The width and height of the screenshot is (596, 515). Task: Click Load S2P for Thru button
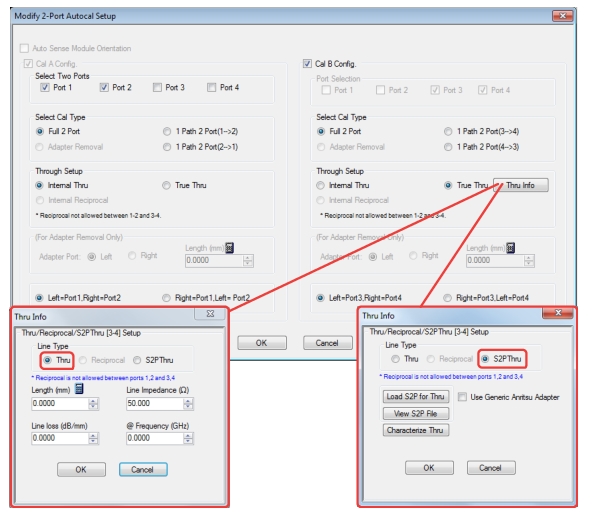pos(415,396)
